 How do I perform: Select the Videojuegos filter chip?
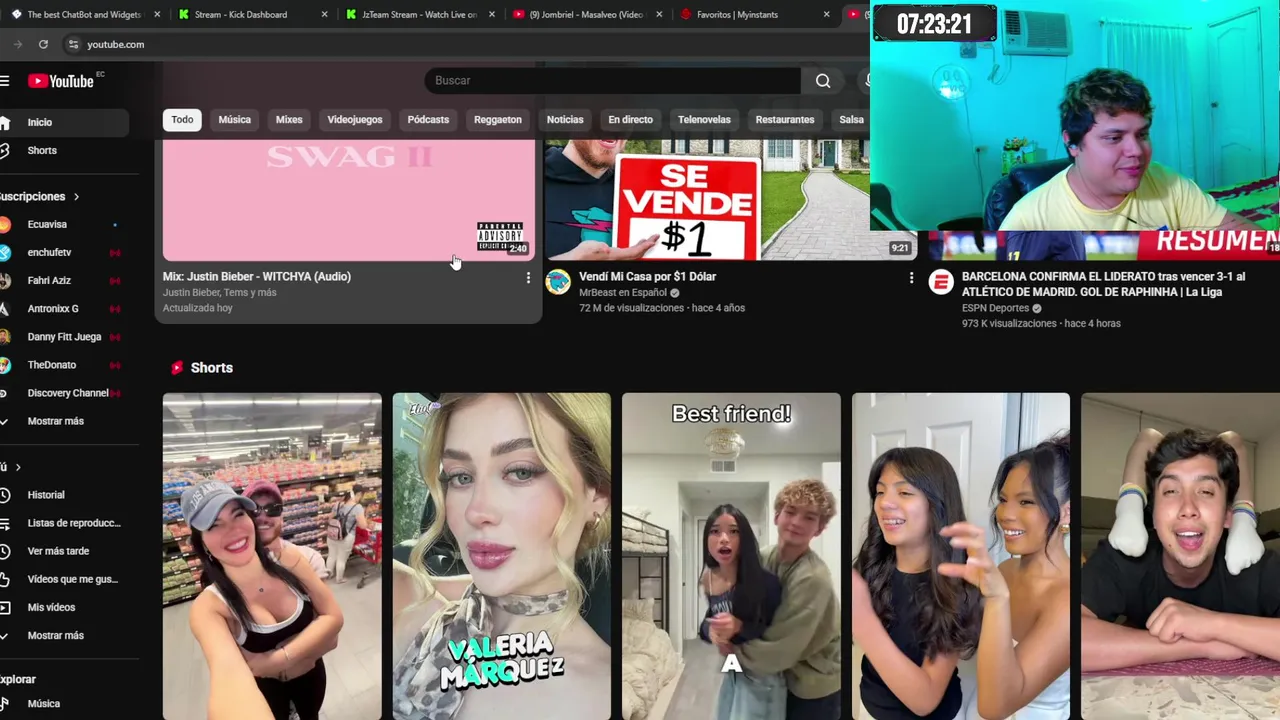point(355,120)
